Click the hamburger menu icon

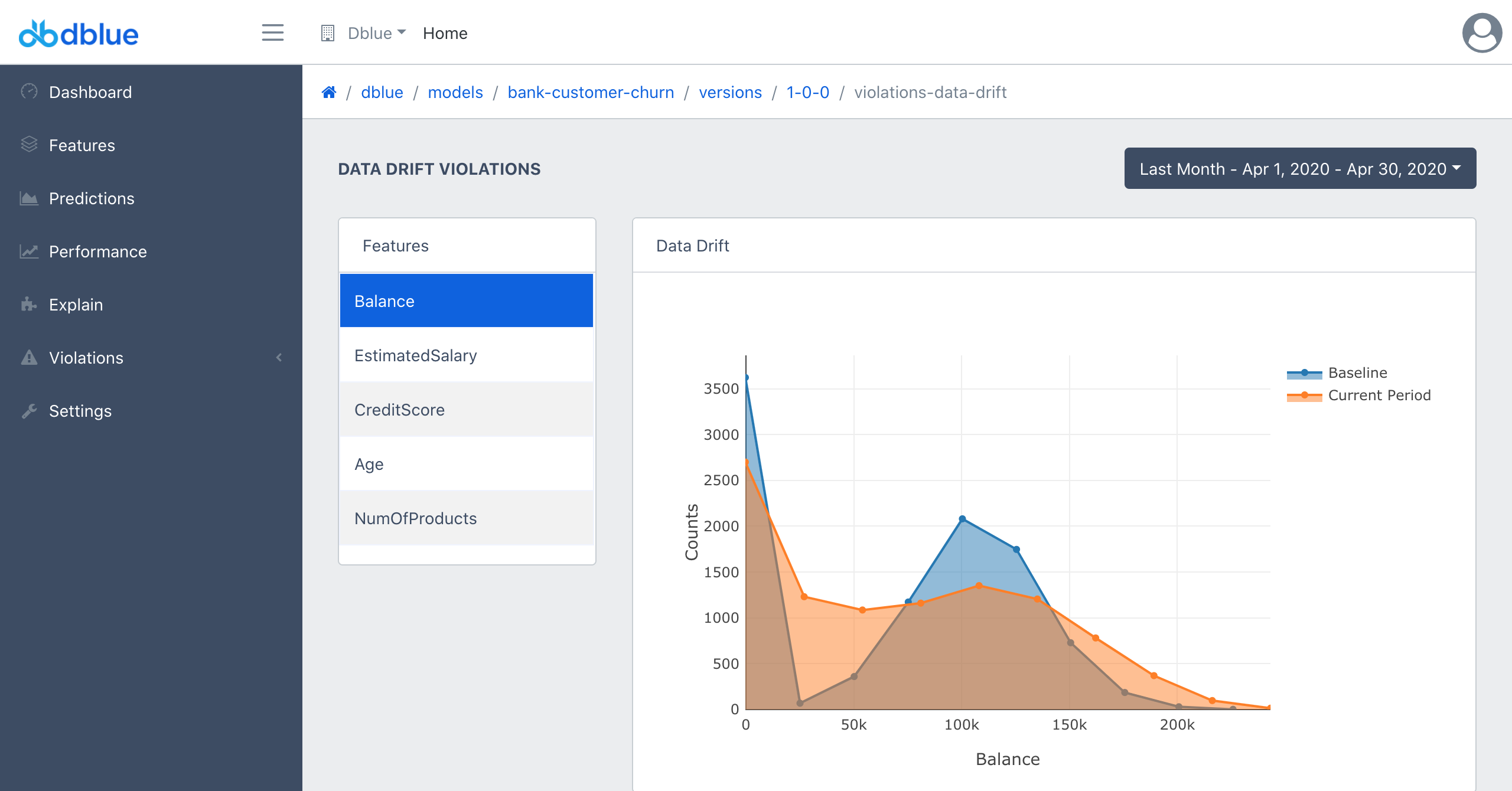coord(272,32)
